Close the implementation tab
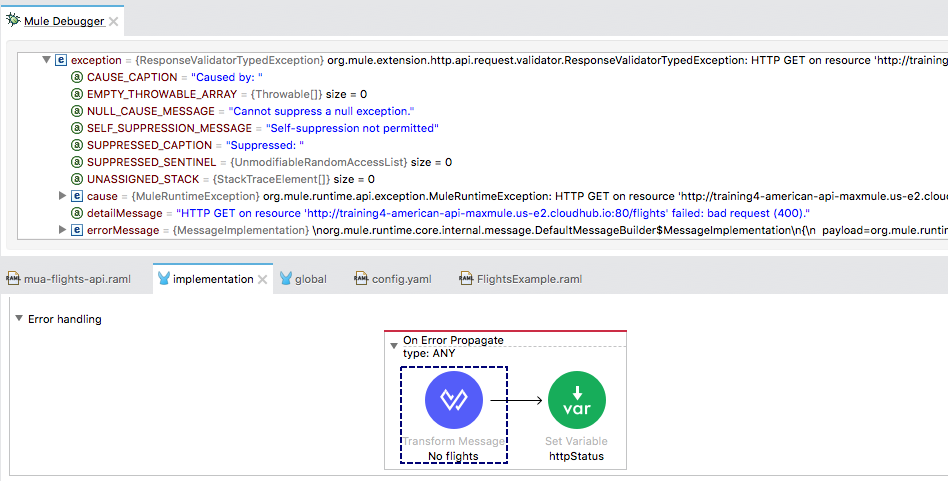Image resolution: width=948 pixels, height=481 pixels. 262,279
